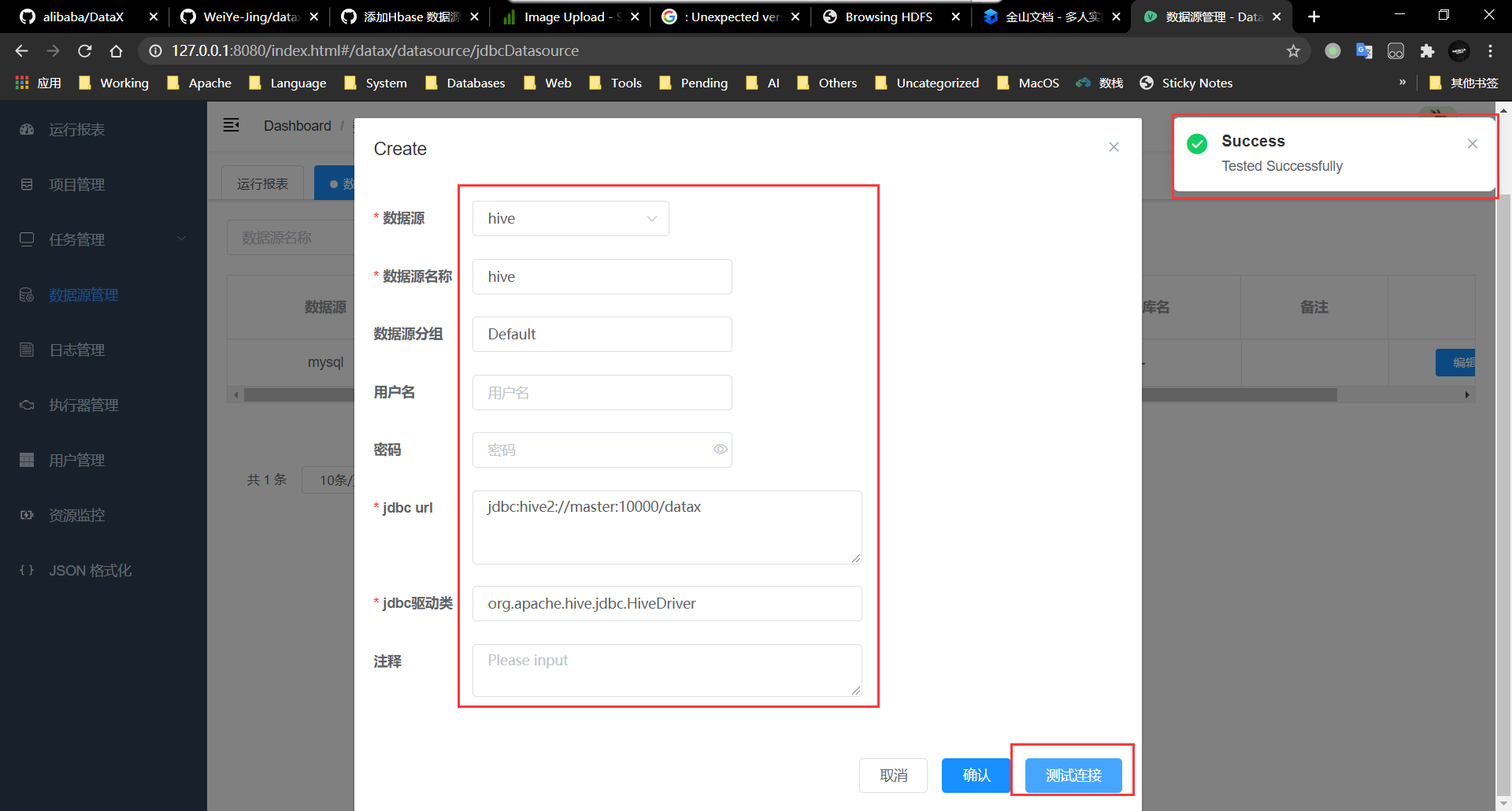Open the browser profile avatar
This screenshot has height=811, width=1512.
pos(1459,51)
